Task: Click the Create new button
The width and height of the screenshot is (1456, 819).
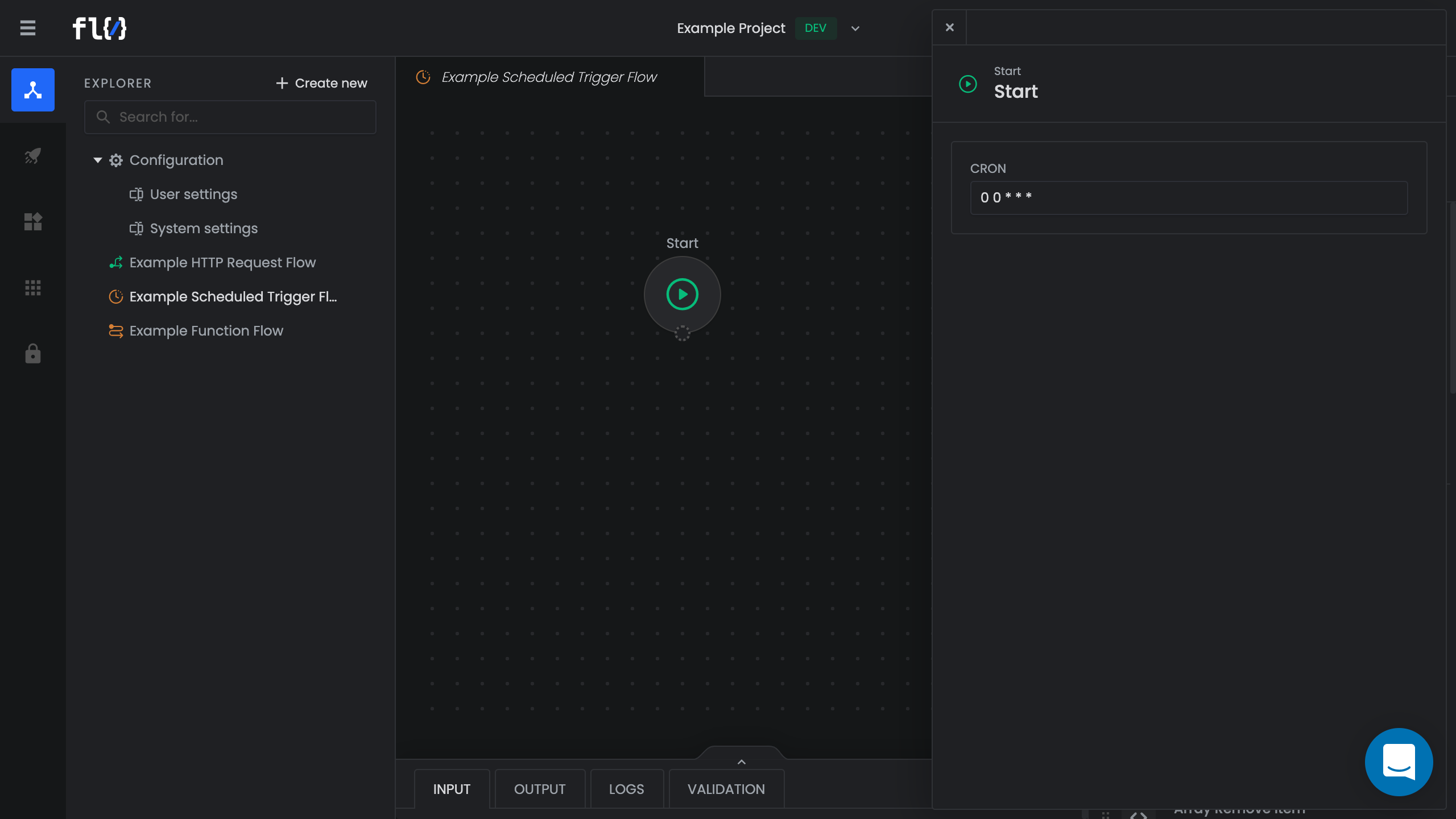Action: 321,83
